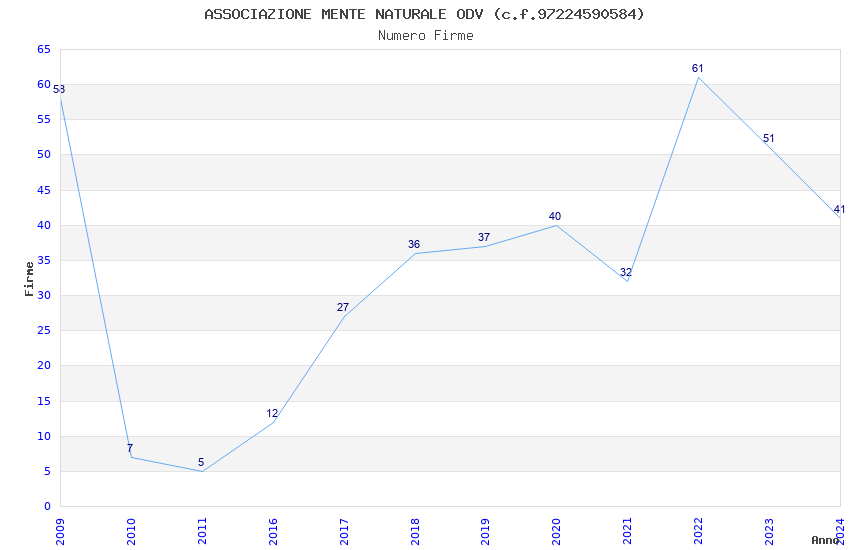Click the x-axis year 2018
The height and width of the screenshot is (550, 850).
click(415, 532)
